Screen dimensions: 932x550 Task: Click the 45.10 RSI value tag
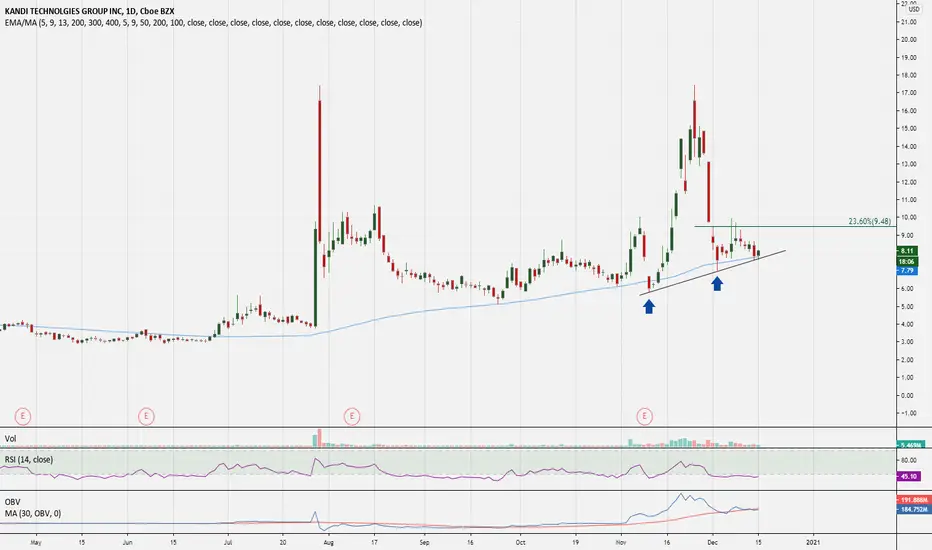point(909,476)
